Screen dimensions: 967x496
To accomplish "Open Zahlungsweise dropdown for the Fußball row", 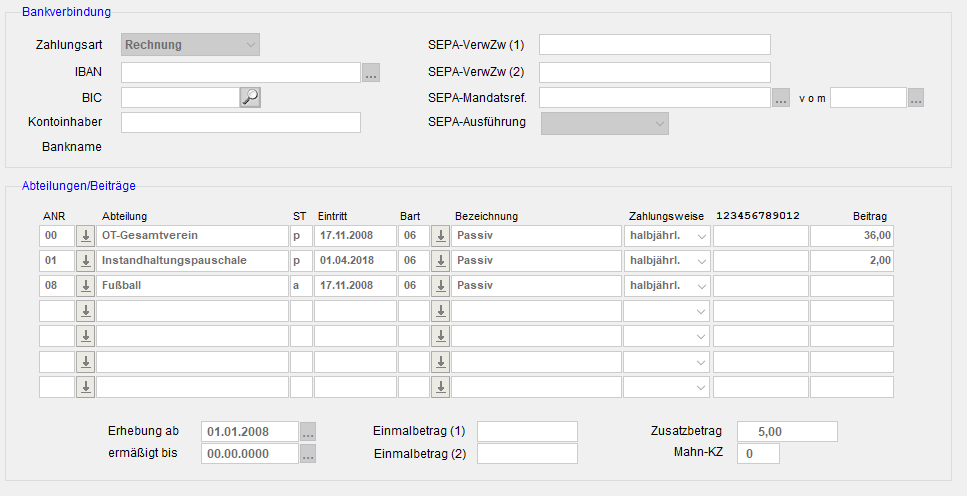I will [666, 286].
